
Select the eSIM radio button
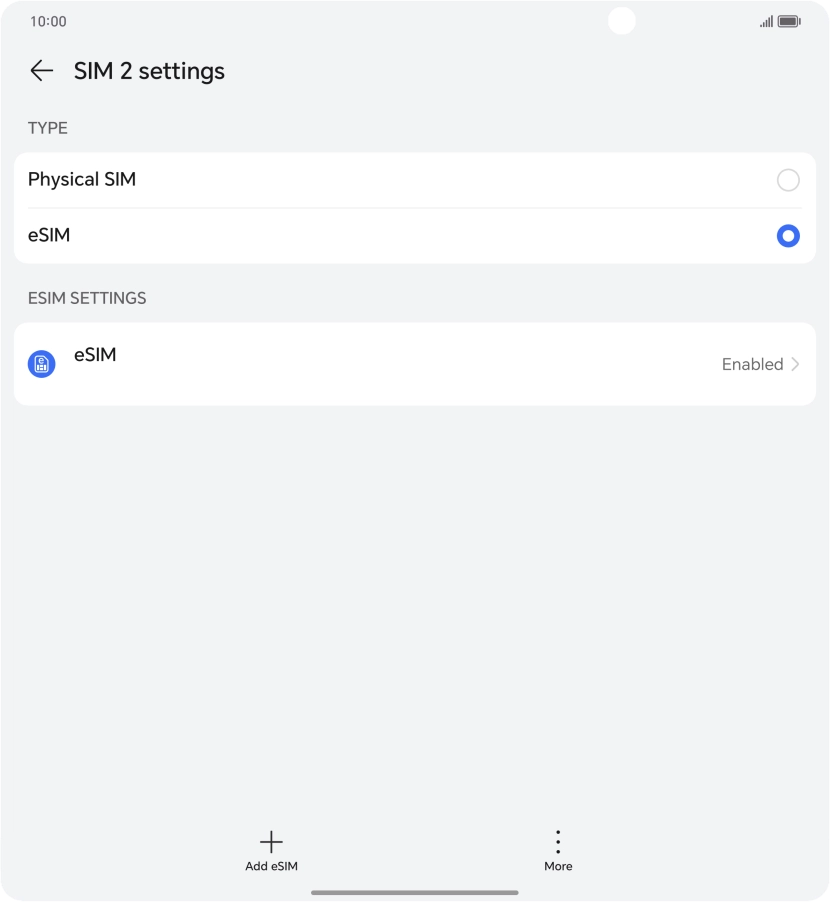(788, 236)
